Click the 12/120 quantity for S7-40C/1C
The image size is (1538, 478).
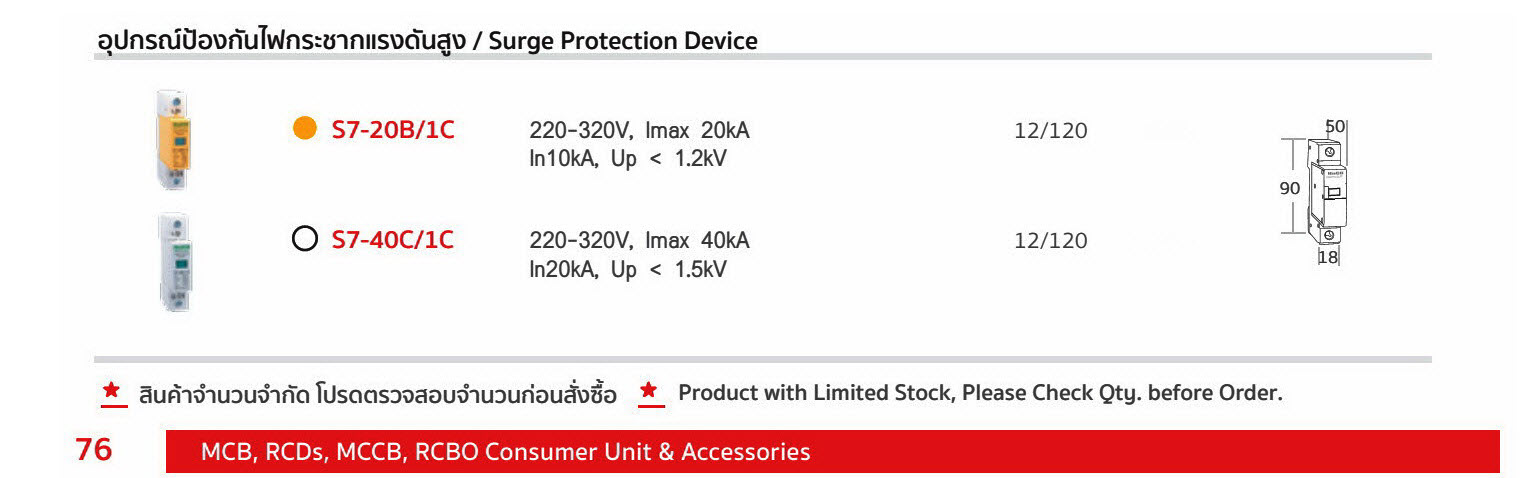[x=1050, y=241]
